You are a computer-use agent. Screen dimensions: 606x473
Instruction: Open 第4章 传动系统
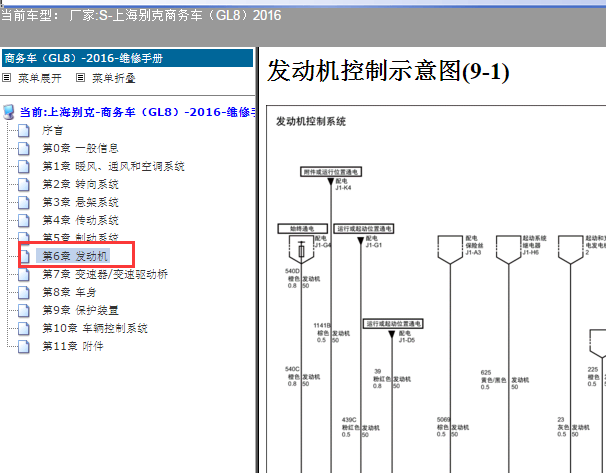(x=80, y=220)
